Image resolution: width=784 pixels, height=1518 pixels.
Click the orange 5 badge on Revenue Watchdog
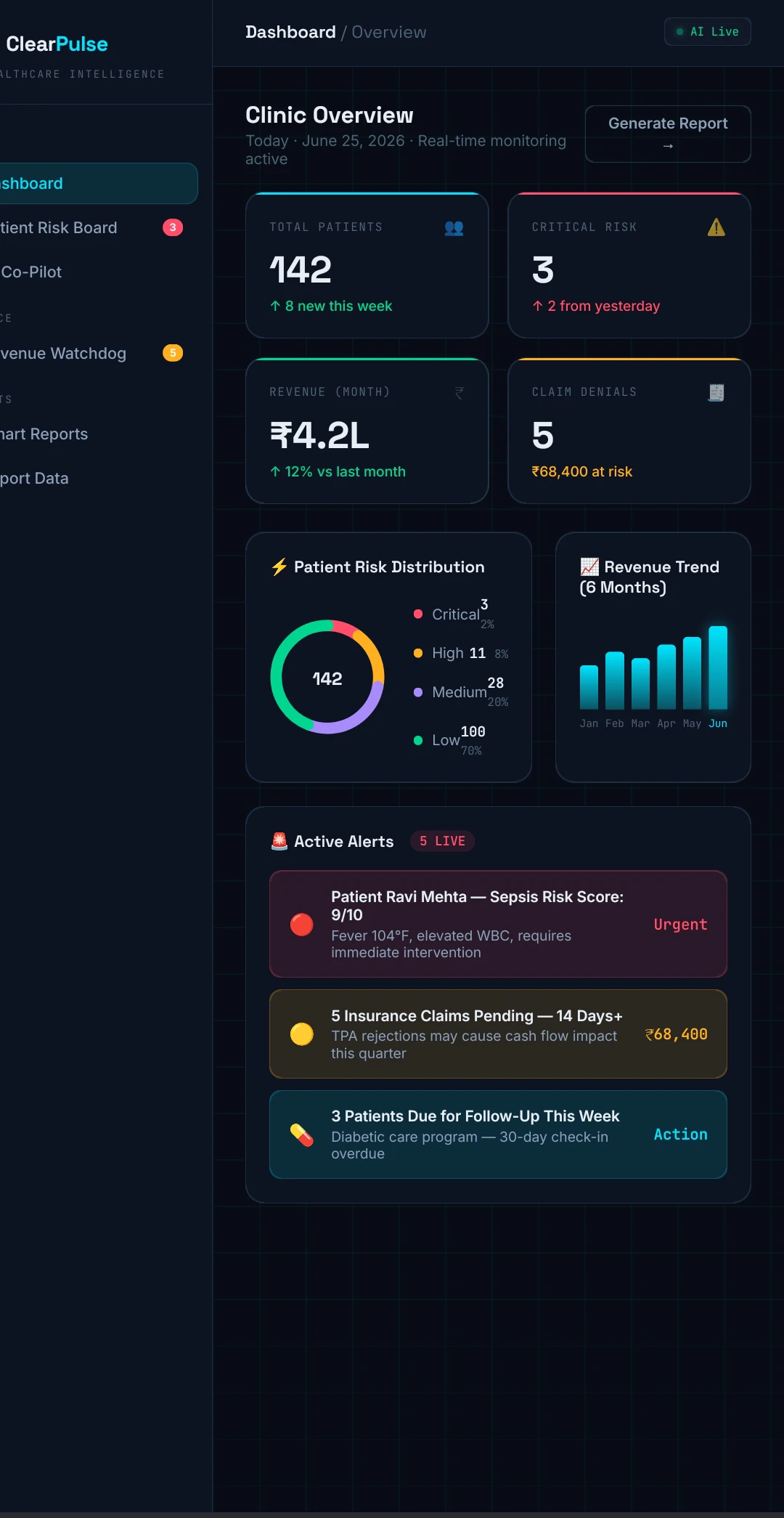[173, 353]
